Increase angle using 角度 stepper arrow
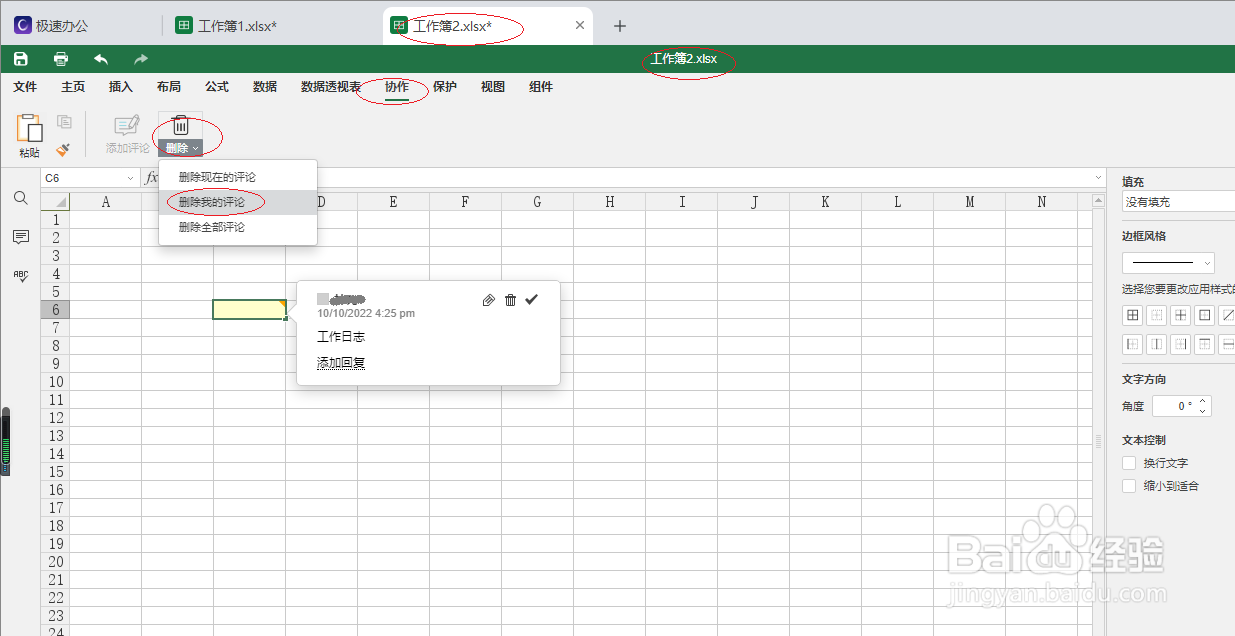Screen dimensions: 1235x636 click(x=1203, y=400)
